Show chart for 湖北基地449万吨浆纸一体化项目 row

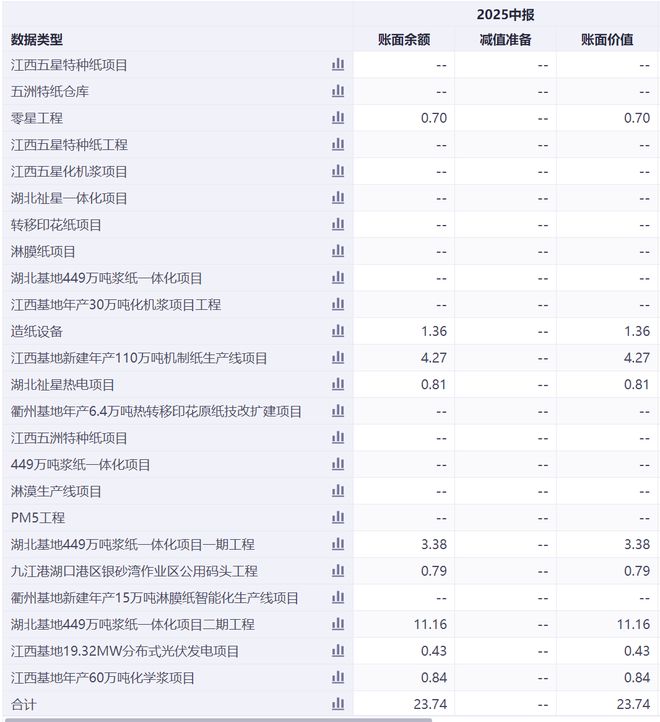point(338,278)
